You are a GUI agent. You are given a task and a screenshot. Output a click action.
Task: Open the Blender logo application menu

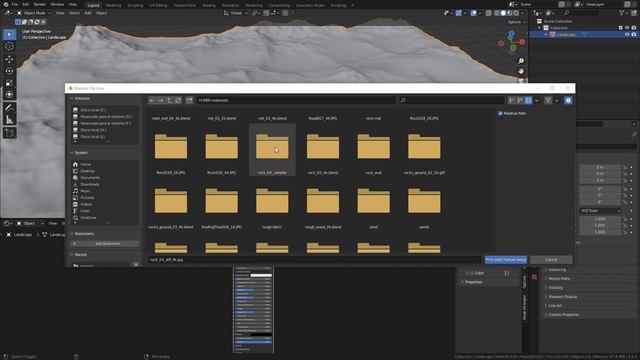tap(6, 4)
